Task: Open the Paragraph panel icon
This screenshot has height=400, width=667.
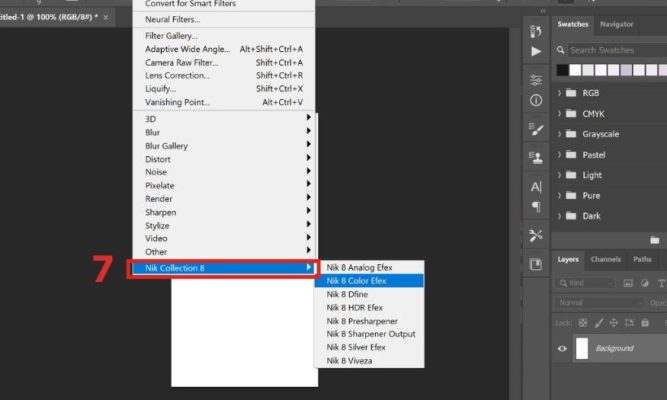Action: coord(536,207)
